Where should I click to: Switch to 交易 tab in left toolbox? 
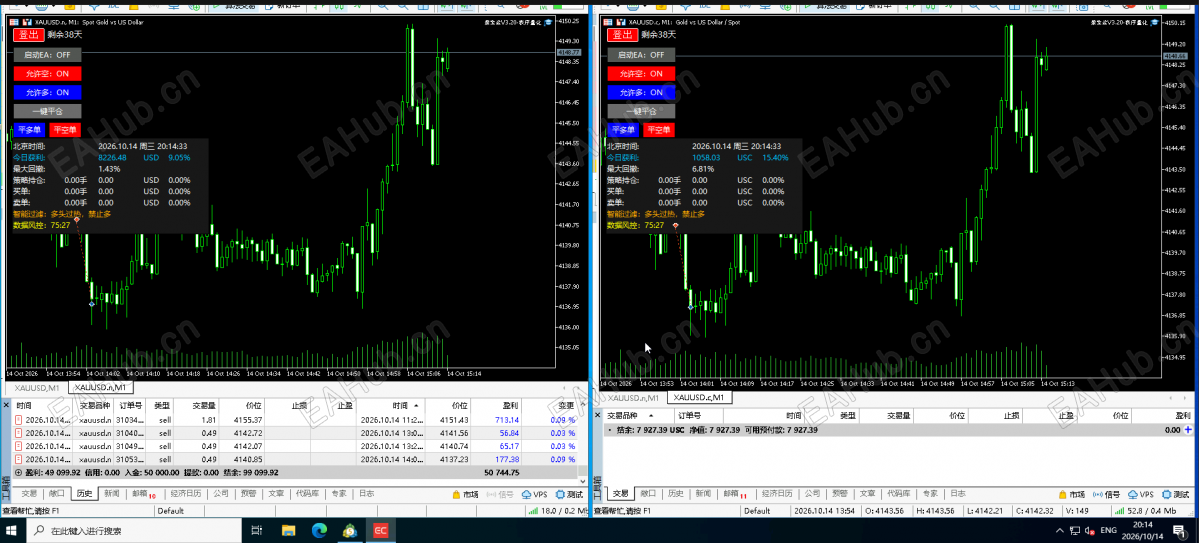tap(29, 494)
